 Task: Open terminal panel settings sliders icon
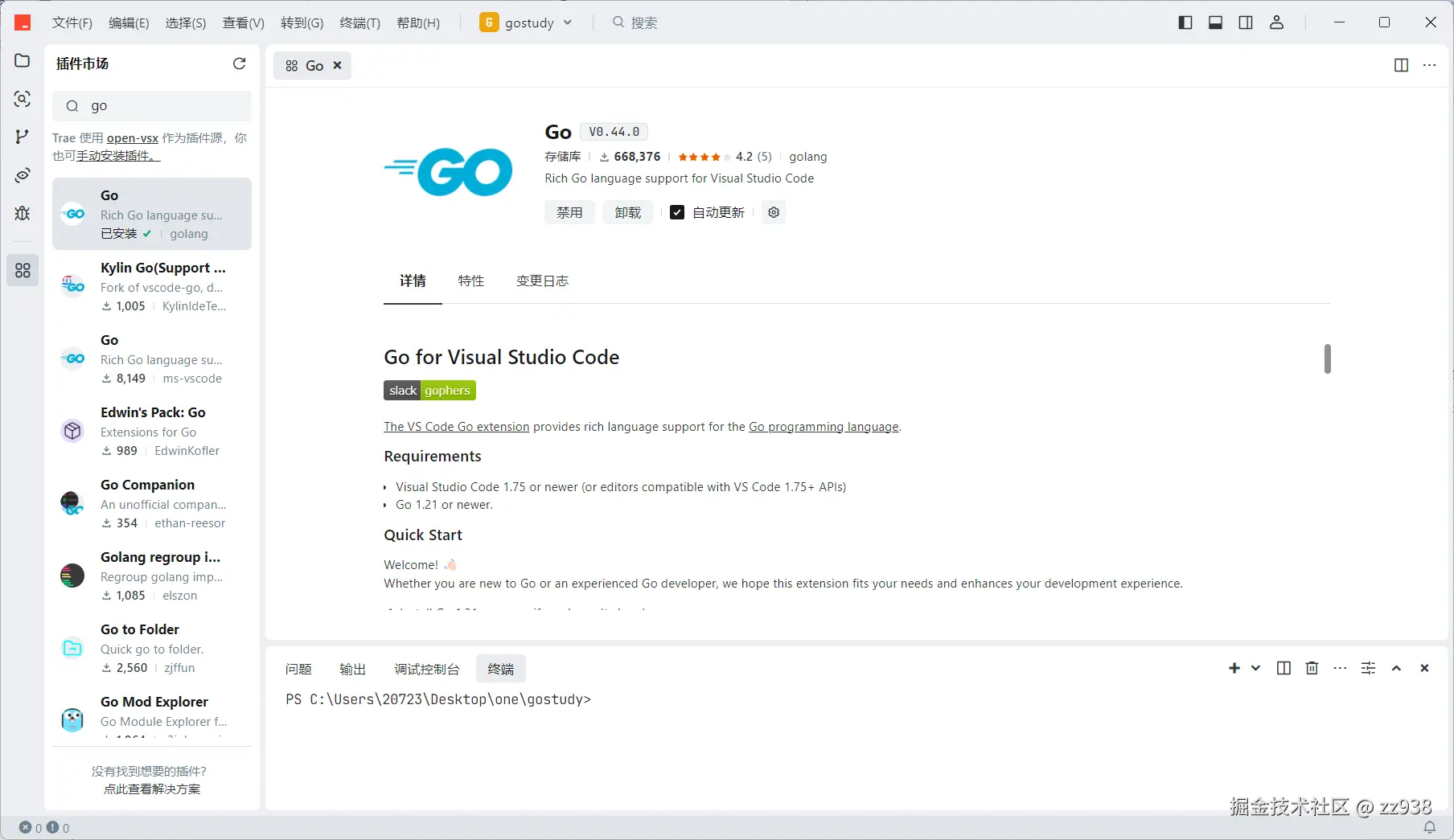coord(1368,668)
